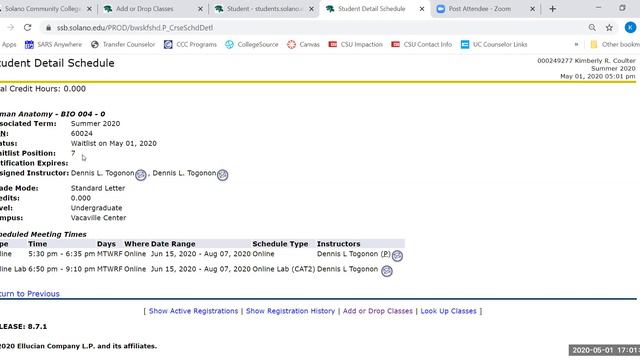Screen dimensions: 640x360
Task: Click the 'Undergraduate' level value
Action: pos(96,208)
